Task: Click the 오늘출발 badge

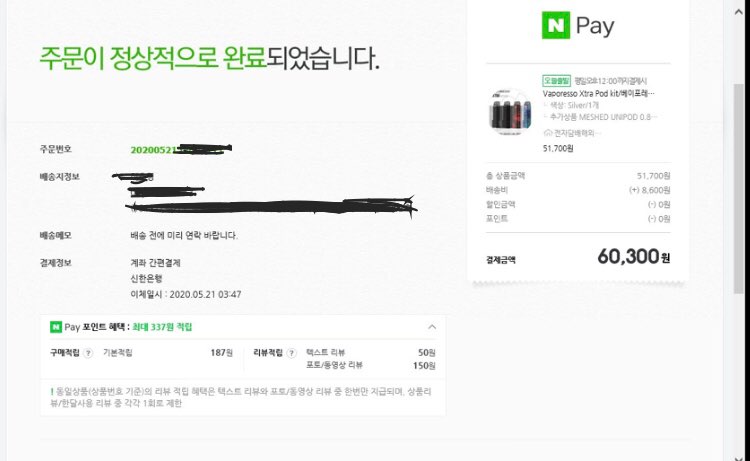Action: pos(556,80)
